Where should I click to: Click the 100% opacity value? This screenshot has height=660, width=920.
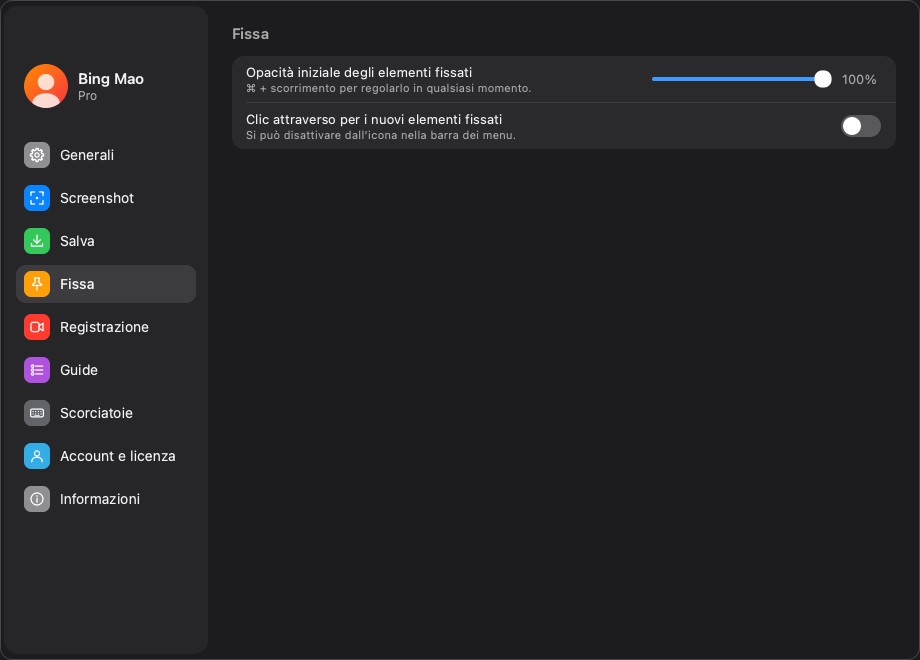pos(859,79)
